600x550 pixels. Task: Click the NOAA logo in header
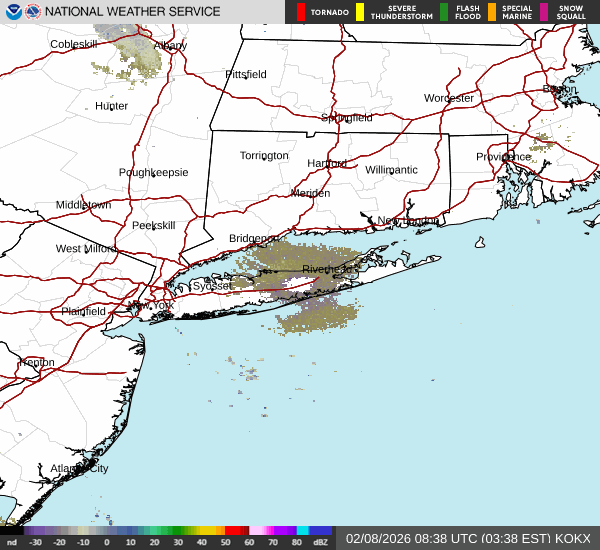click(11, 12)
